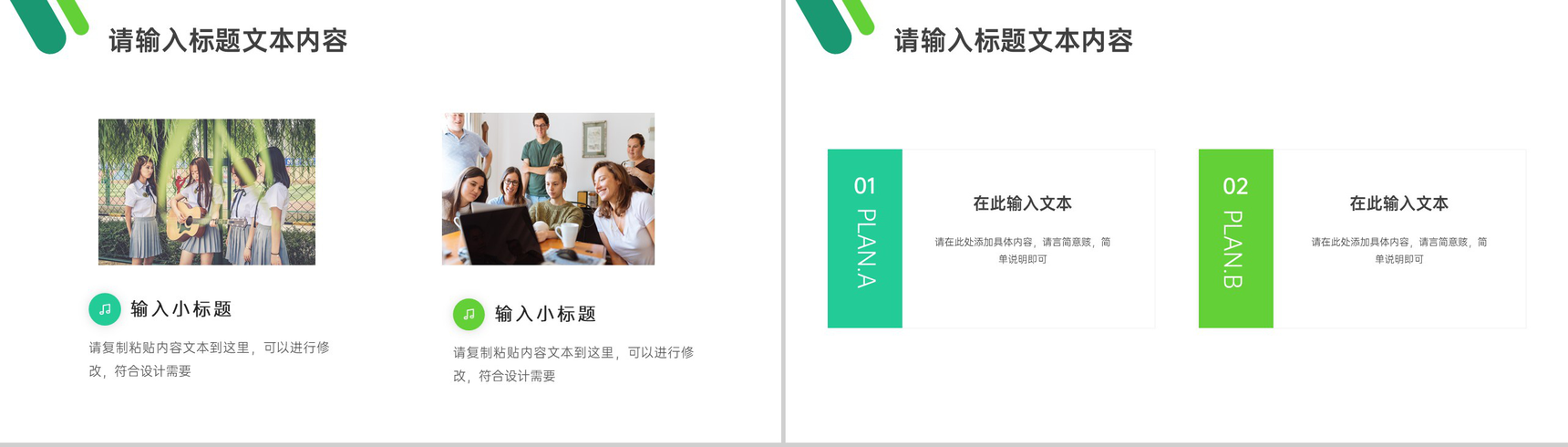Click green stripe logo on left slide
Image resolution: width=1568 pixels, height=447 pixels.
click(50, 25)
